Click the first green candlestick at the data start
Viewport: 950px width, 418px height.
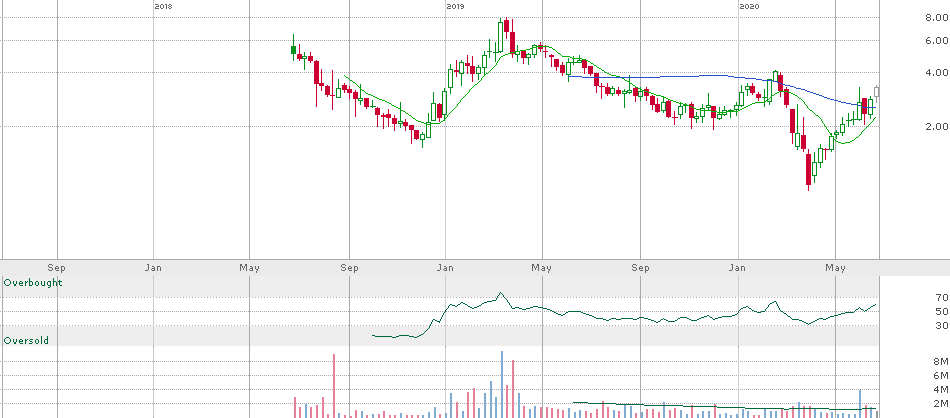click(294, 49)
